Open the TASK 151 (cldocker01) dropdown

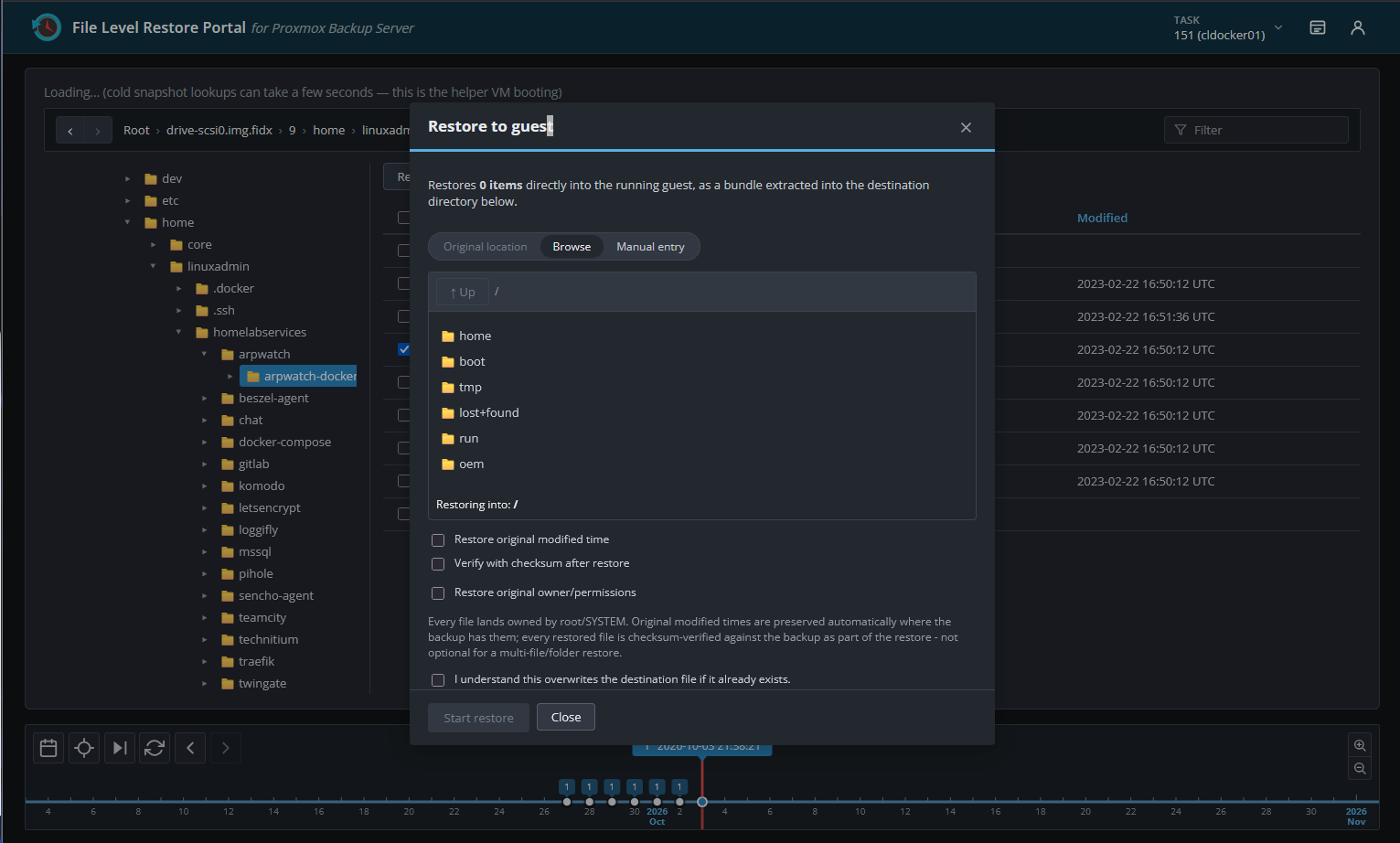[1228, 27]
